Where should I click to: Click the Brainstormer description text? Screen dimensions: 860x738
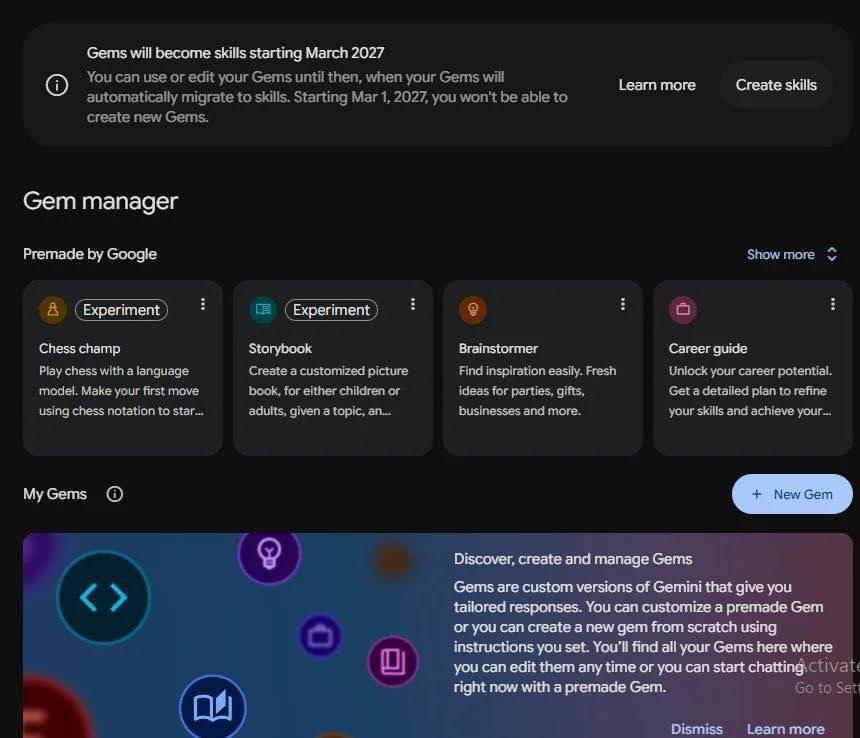[538, 391]
